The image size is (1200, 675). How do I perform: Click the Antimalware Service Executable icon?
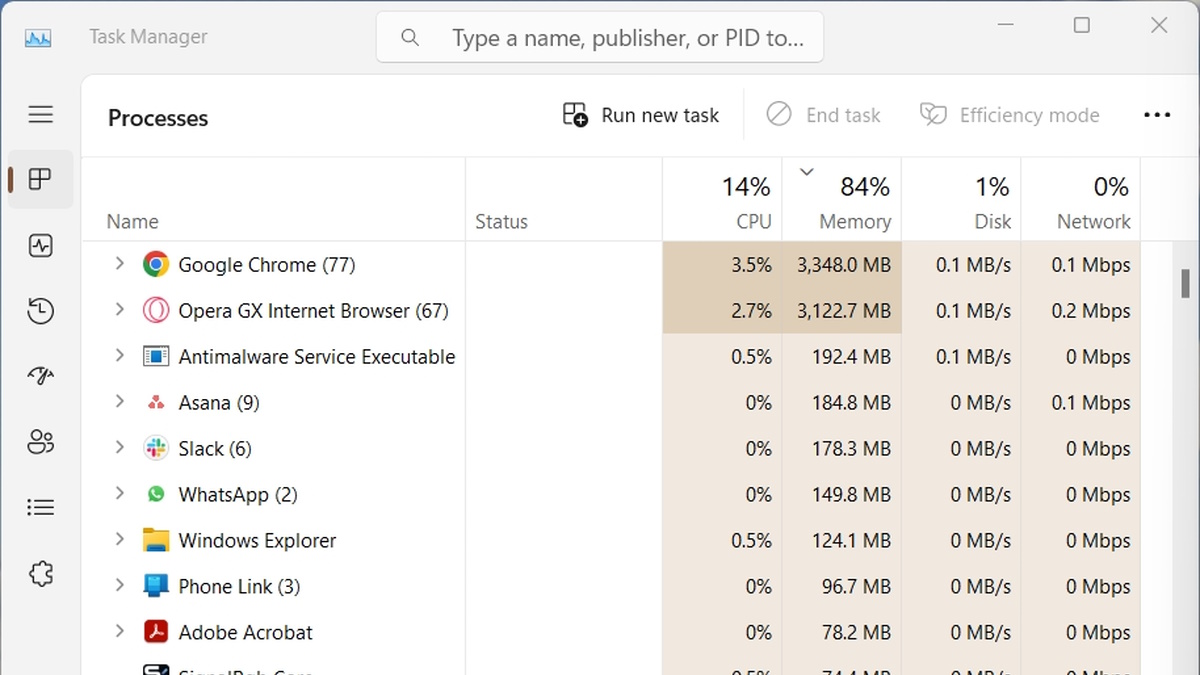click(x=156, y=357)
